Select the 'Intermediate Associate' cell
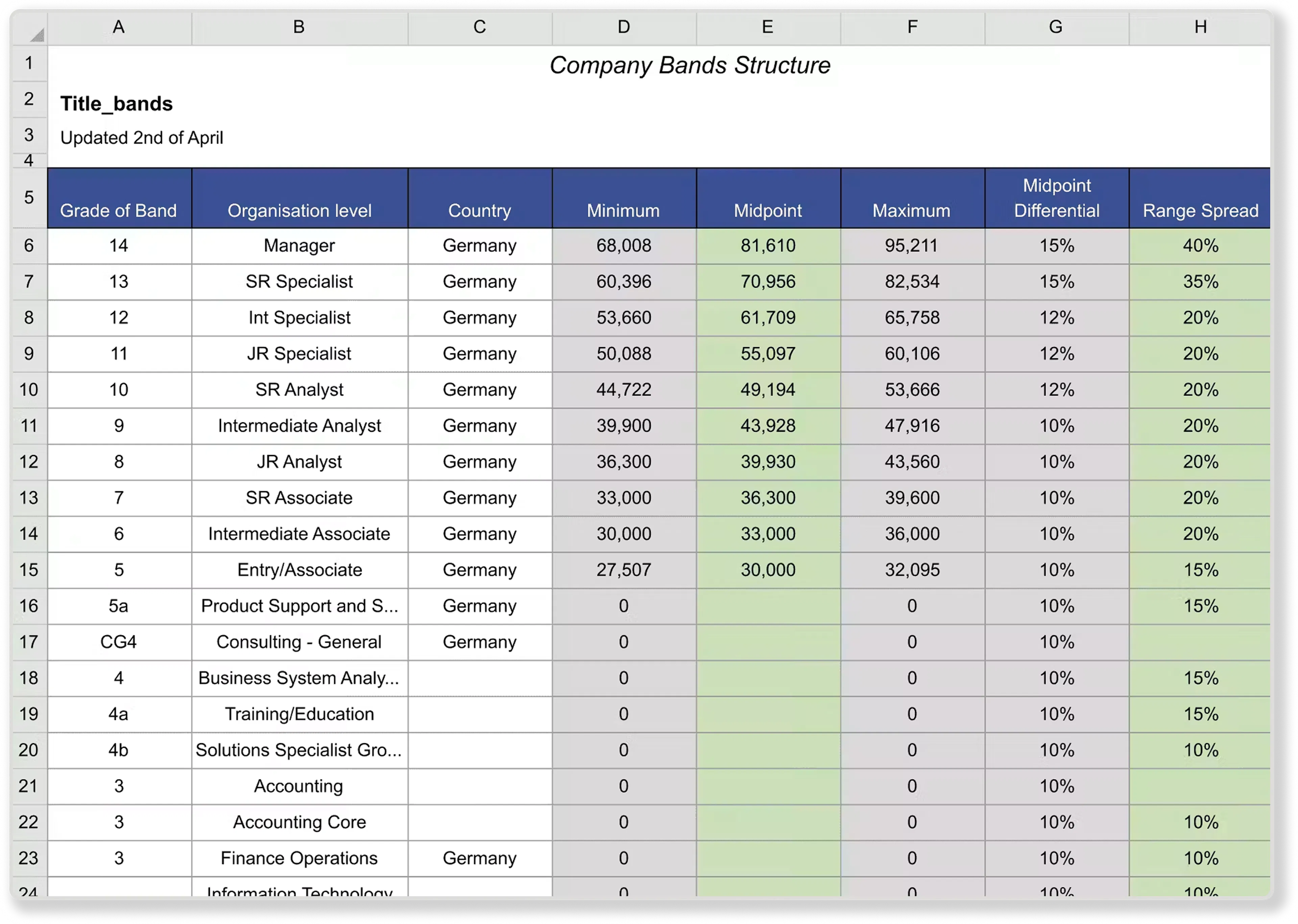The height and width of the screenshot is (924, 1298). (x=299, y=534)
